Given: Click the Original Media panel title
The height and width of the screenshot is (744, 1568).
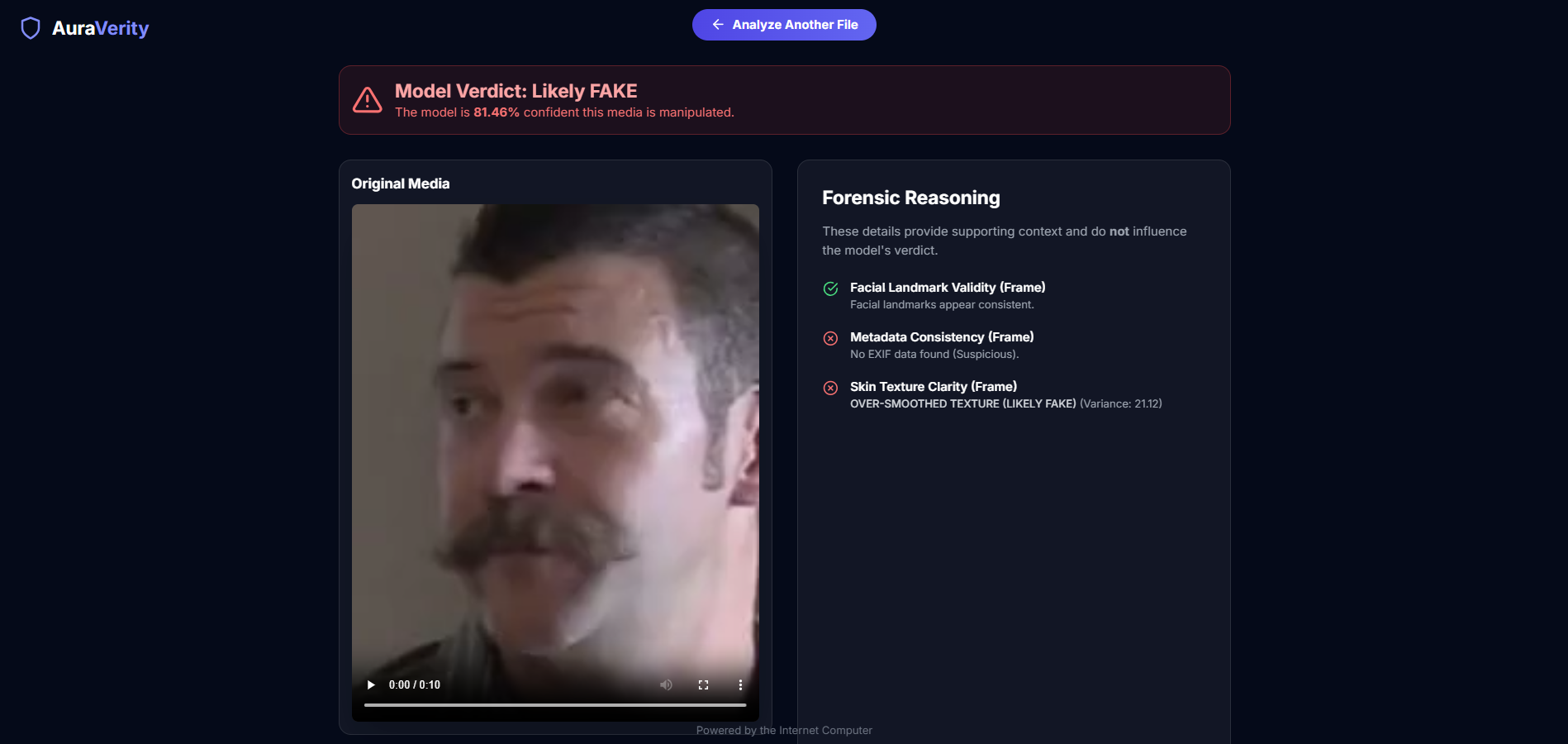Looking at the screenshot, I should pos(401,183).
